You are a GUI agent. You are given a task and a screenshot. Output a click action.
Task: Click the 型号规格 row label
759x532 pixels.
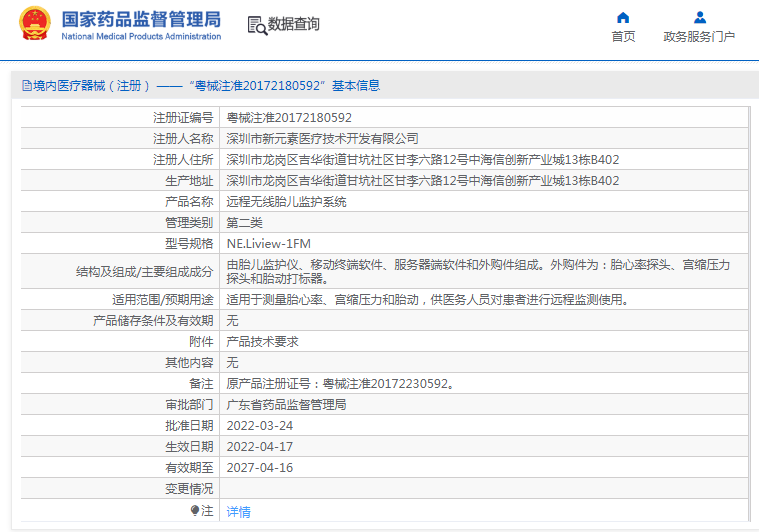tap(189, 243)
